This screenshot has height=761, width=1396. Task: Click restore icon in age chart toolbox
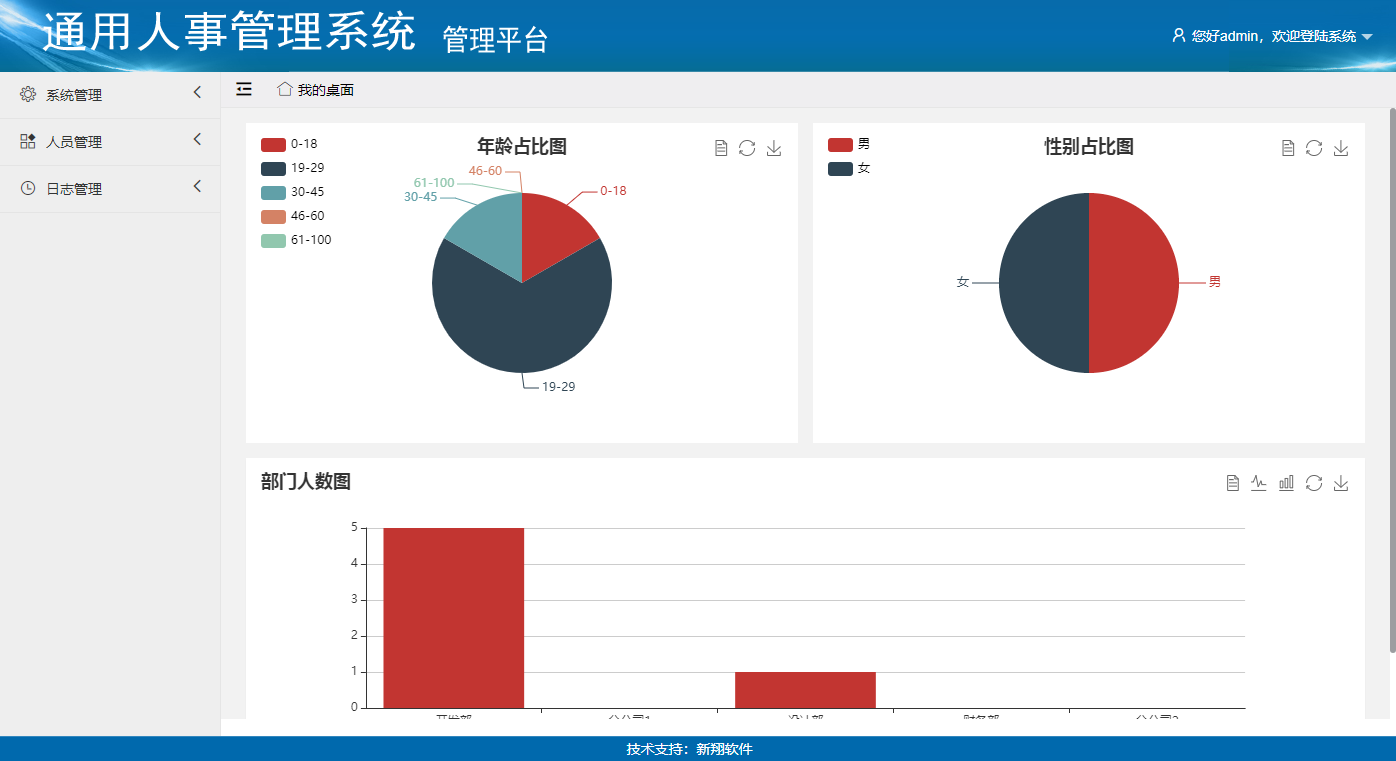click(747, 148)
